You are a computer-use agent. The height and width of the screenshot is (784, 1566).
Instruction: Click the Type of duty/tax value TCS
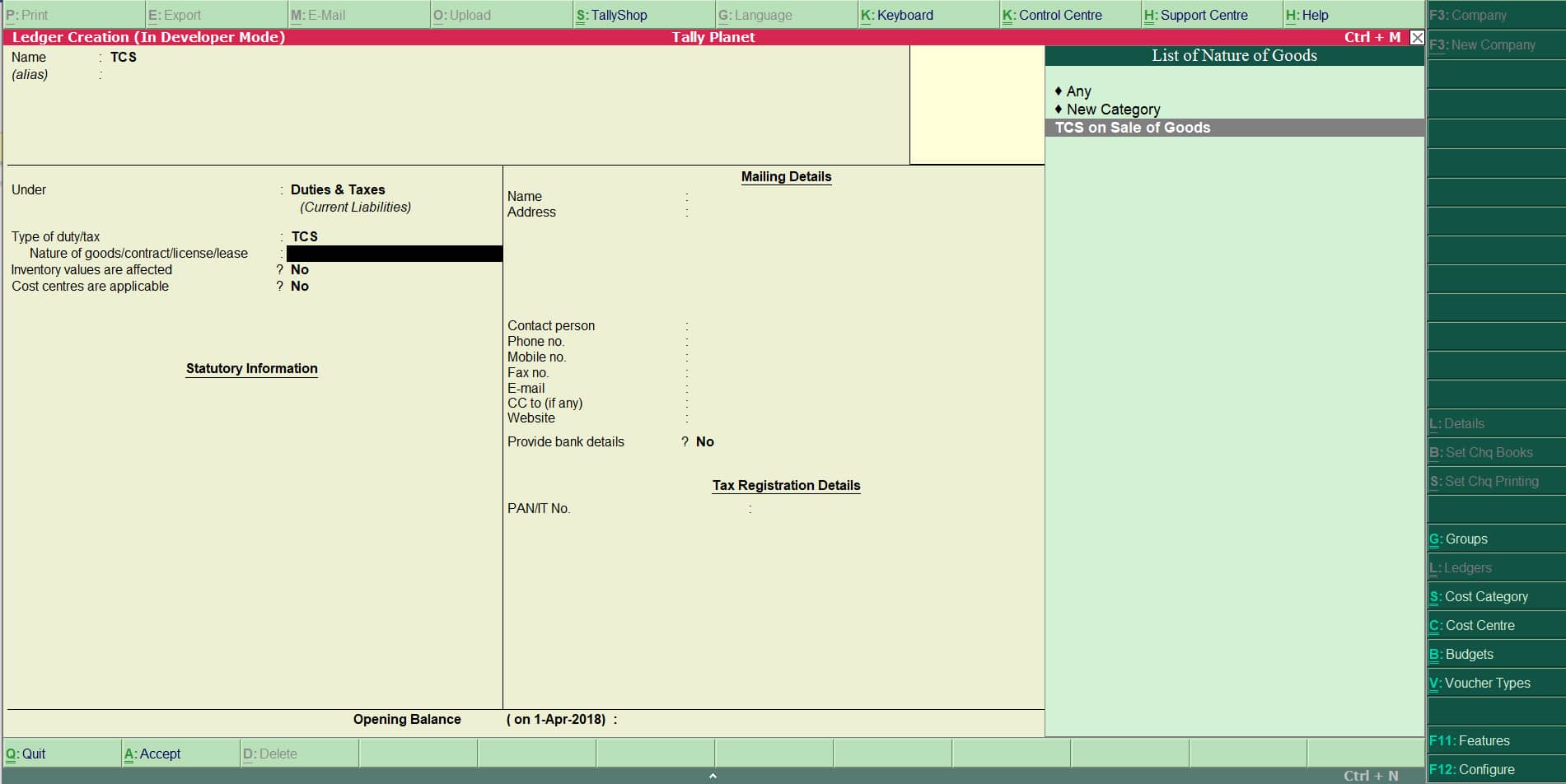[x=304, y=236]
